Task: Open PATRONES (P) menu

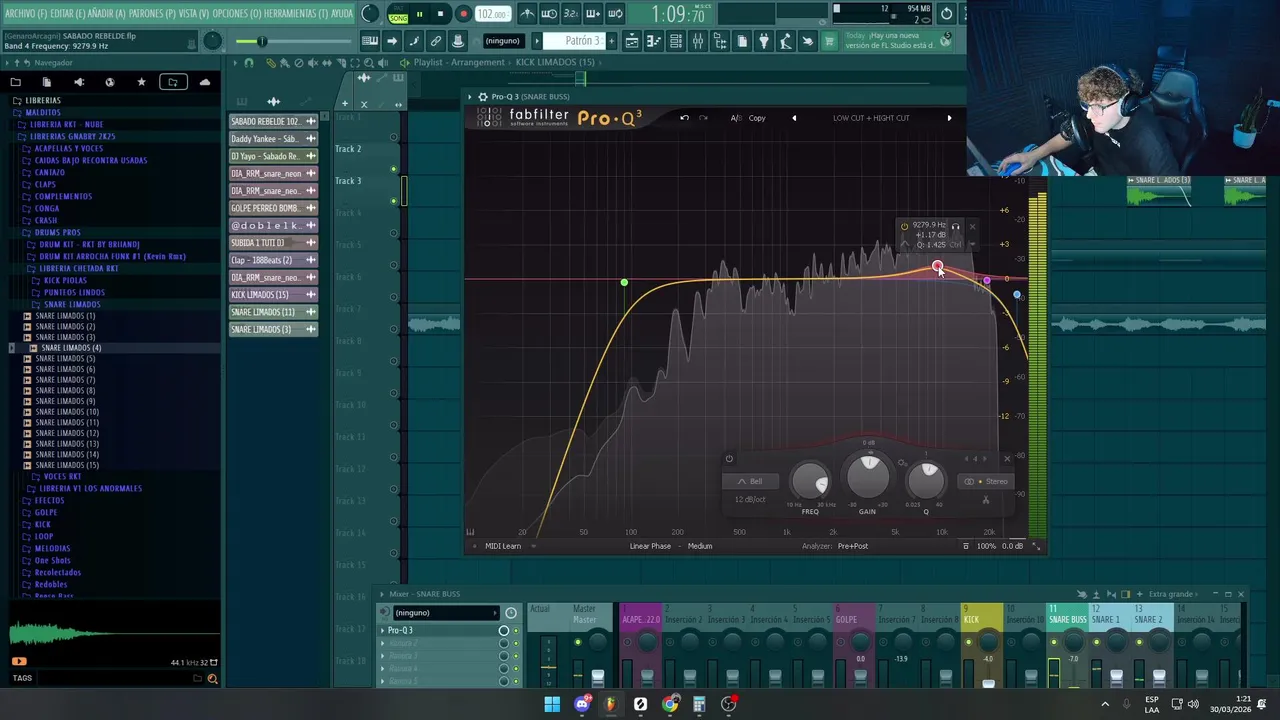Action: [x=152, y=14]
